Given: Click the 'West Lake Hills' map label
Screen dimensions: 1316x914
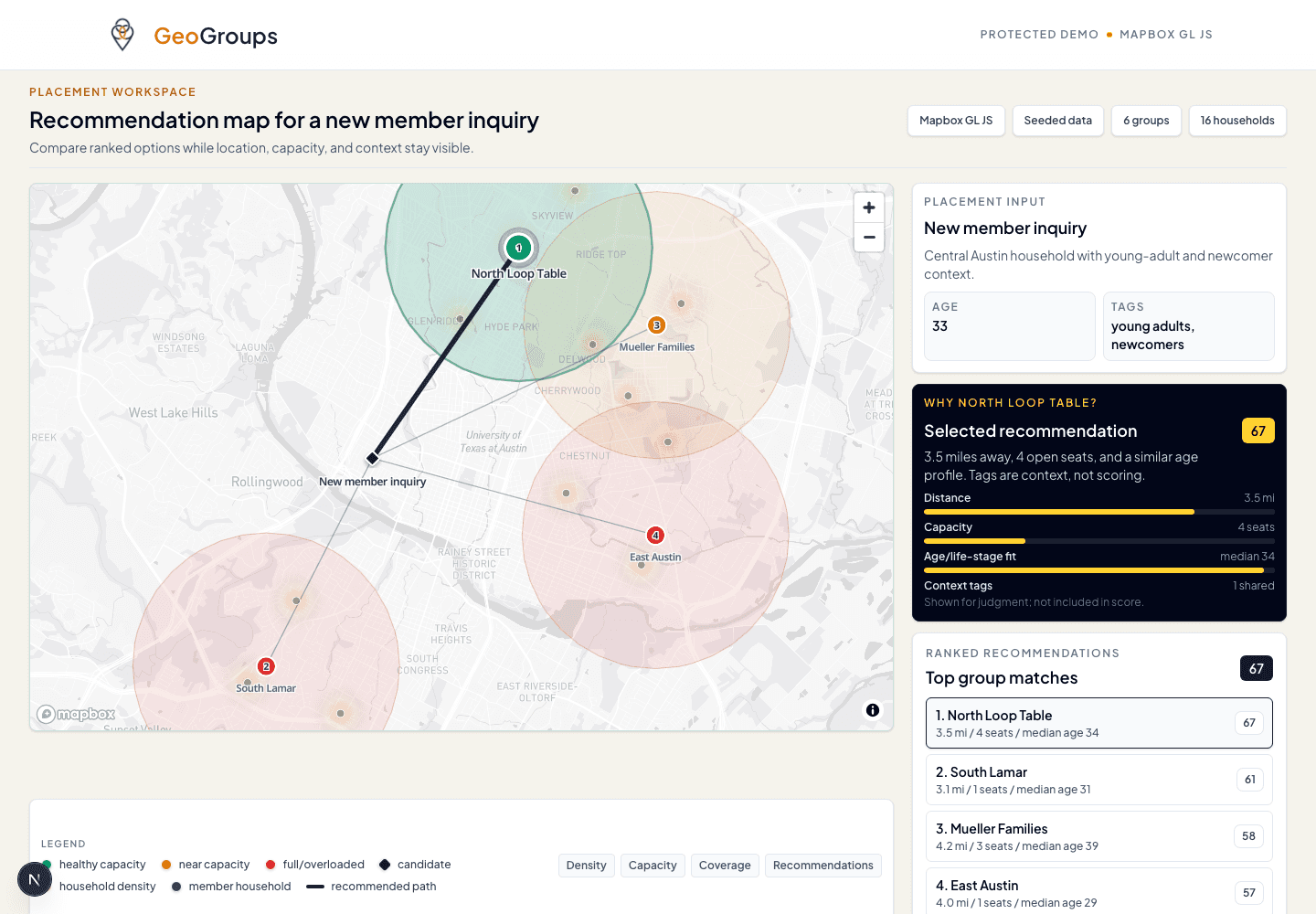Looking at the screenshot, I should pyautogui.click(x=174, y=413).
